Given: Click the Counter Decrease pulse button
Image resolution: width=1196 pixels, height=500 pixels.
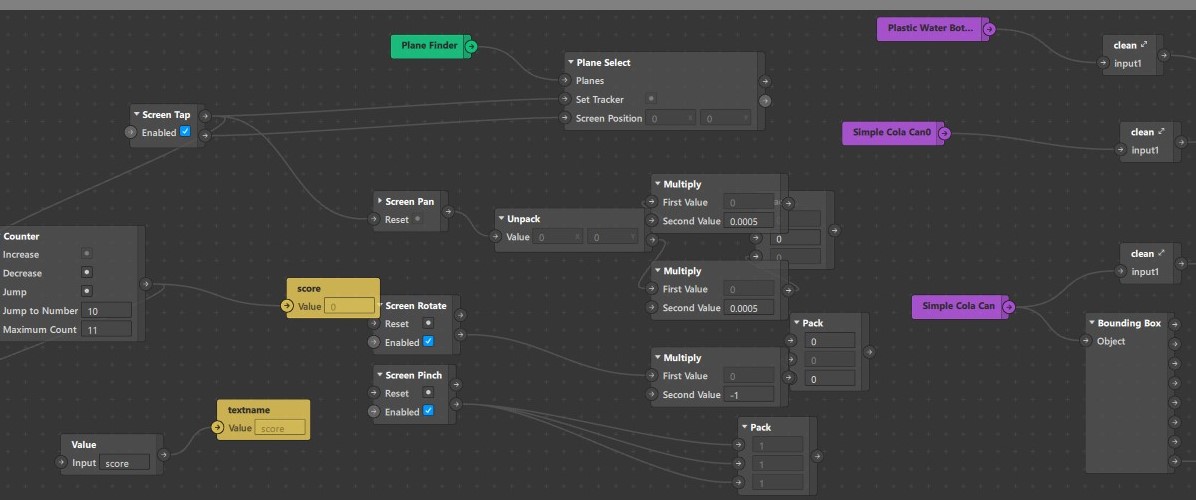Looking at the screenshot, I should tap(87, 273).
